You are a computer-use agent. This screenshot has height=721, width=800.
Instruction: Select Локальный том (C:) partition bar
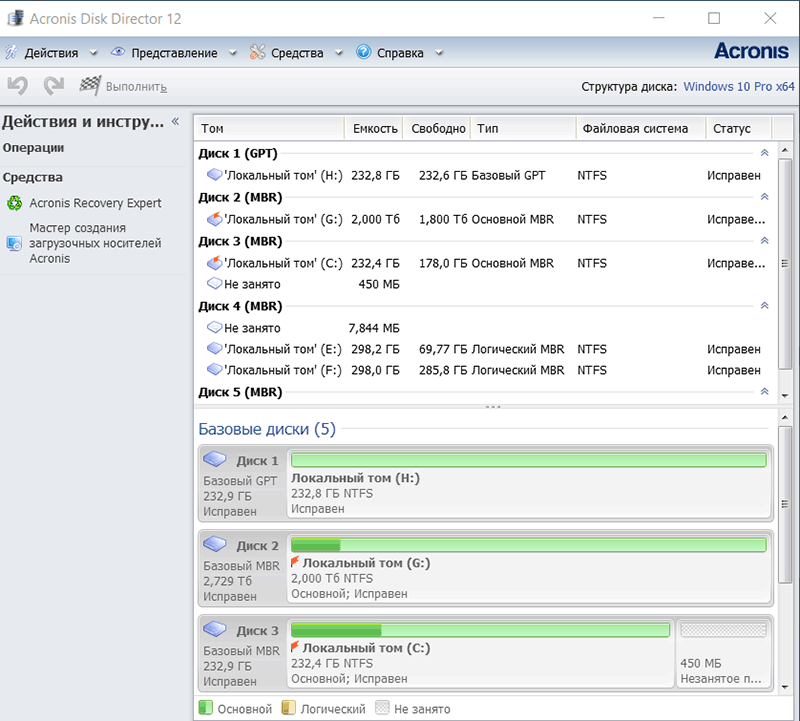(x=480, y=630)
